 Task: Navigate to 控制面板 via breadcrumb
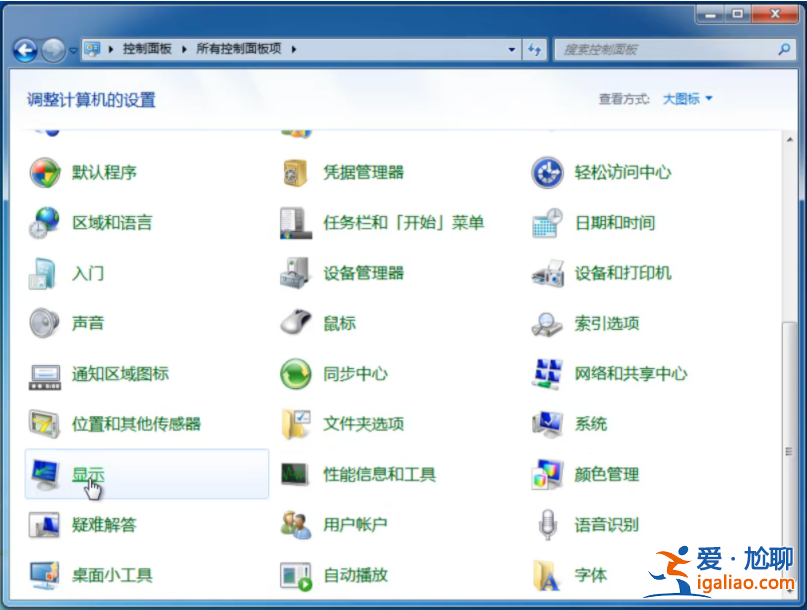pyautogui.click(x=146, y=48)
